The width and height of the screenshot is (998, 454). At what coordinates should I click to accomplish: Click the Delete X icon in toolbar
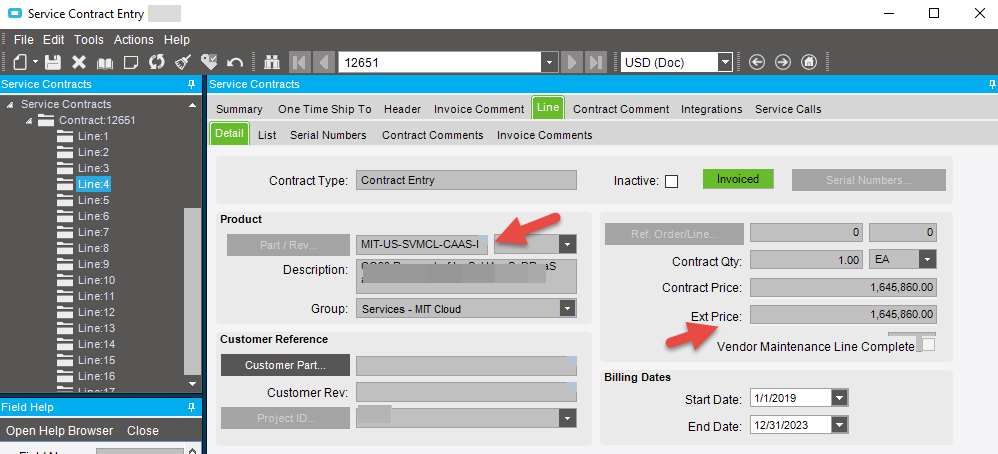(79, 62)
